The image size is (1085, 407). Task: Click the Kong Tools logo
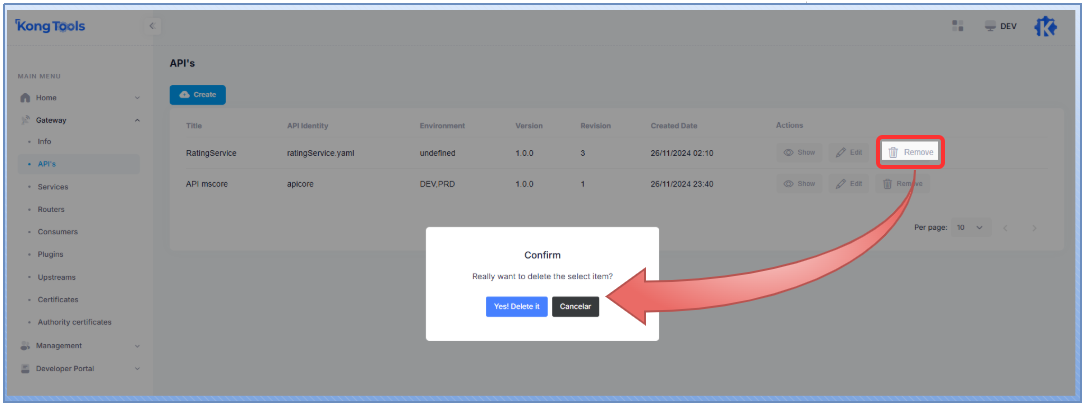51,27
